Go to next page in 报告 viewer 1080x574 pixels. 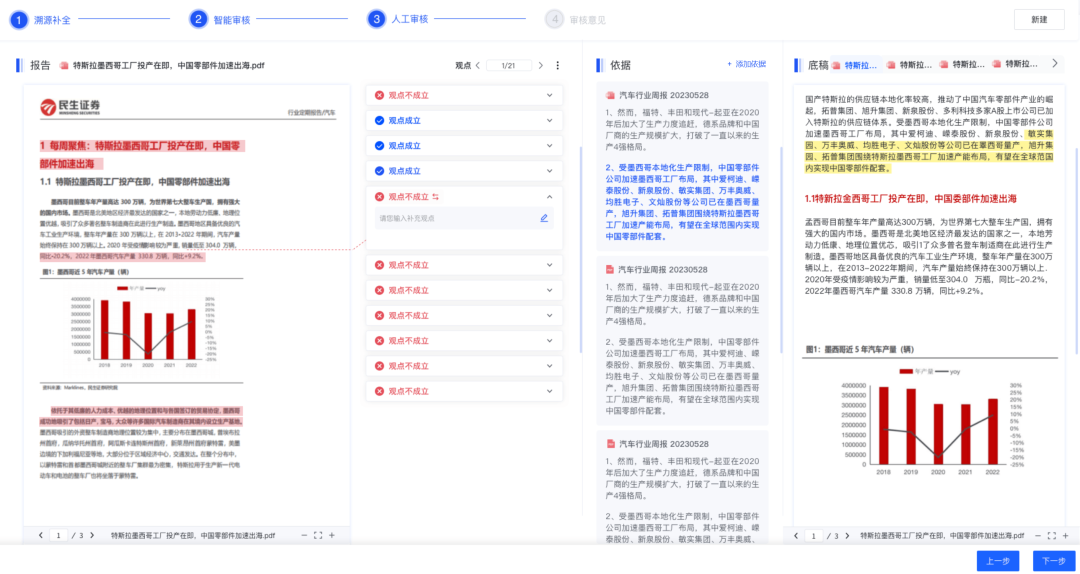pyautogui.click(x=92, y=535)
